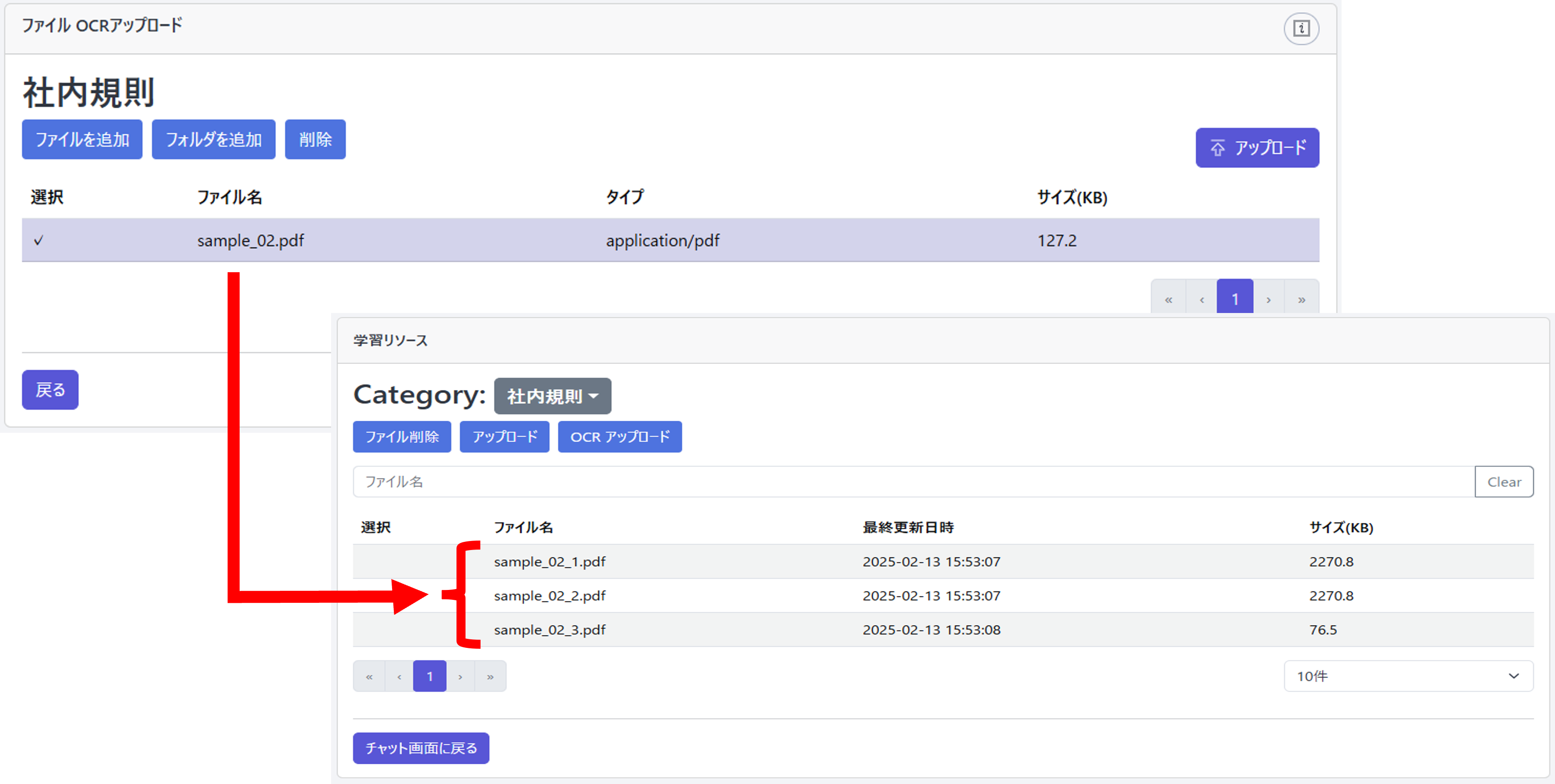Viewport: 1555px width, 784px height.
Task: Select page 1 in lower pagination
Action: [x=429, y=677]
